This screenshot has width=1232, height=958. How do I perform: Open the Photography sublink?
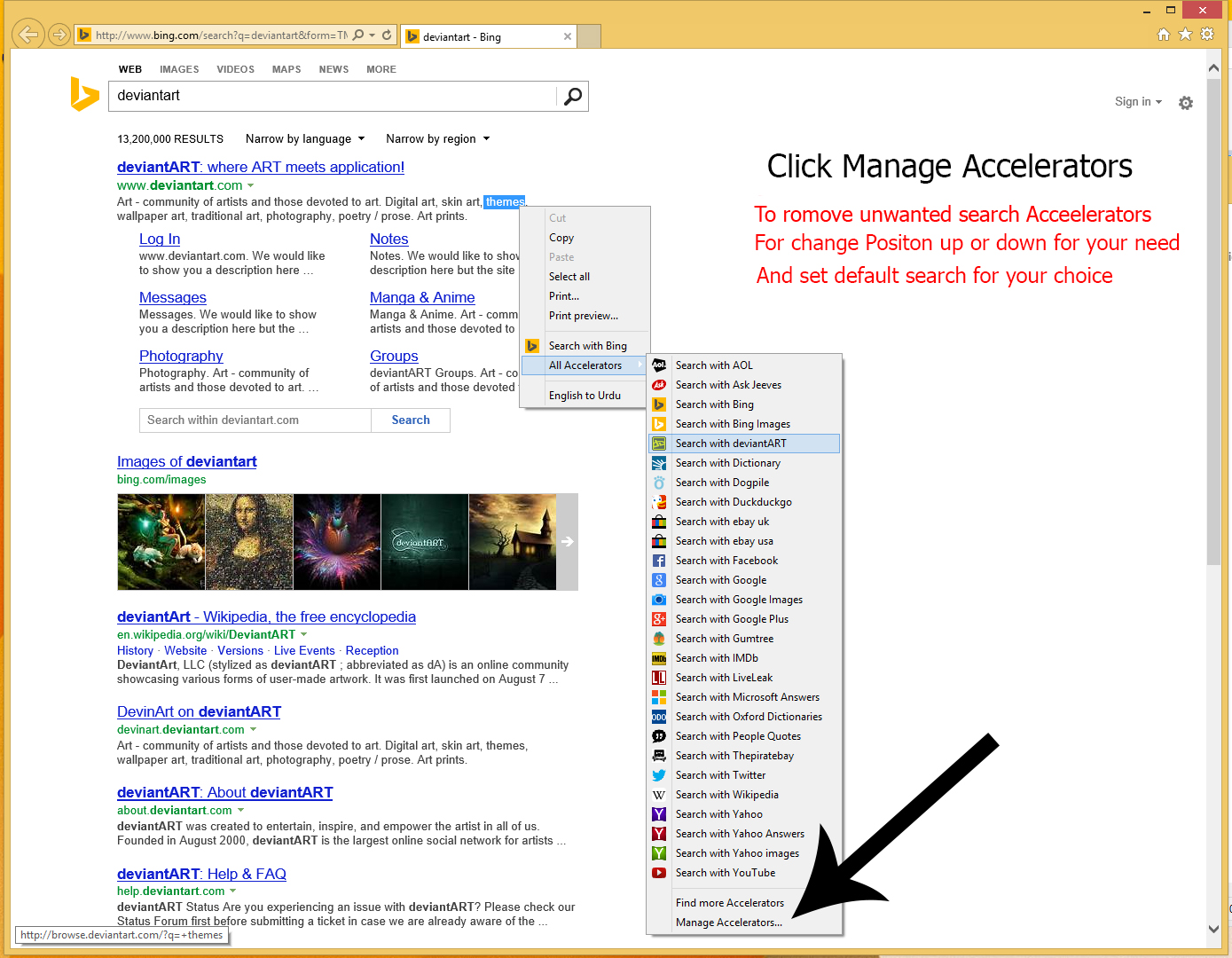coord(181,356)
